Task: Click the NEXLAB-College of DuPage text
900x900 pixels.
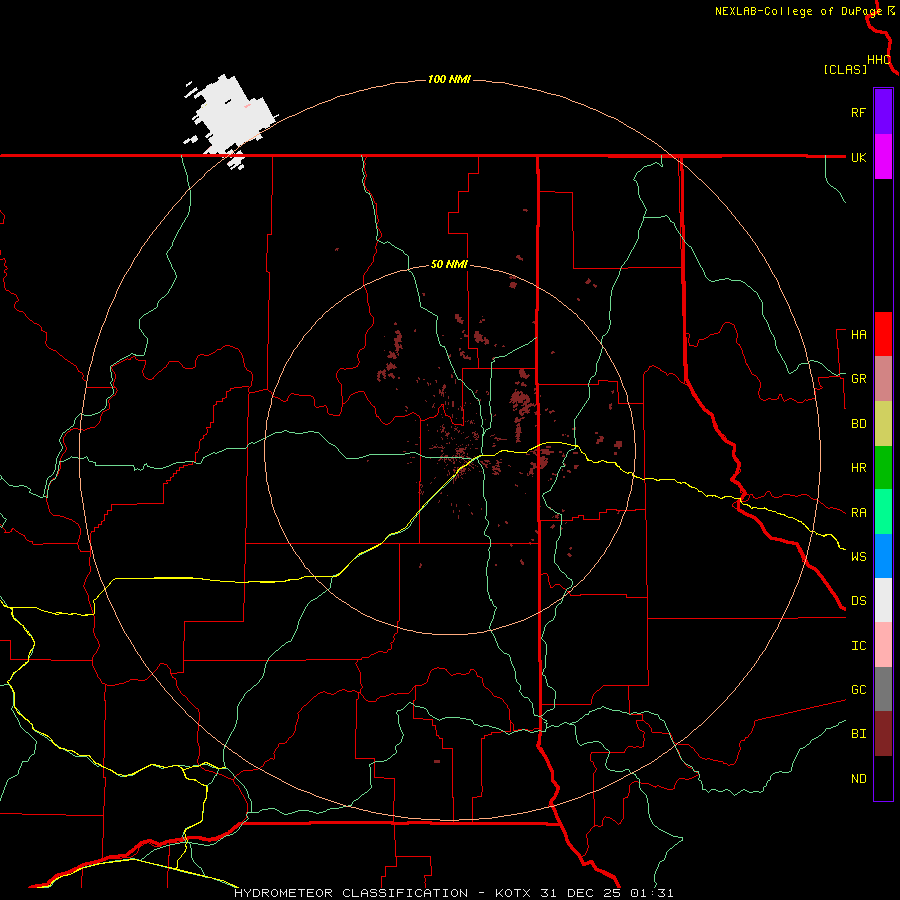Action: coord(798,11)
